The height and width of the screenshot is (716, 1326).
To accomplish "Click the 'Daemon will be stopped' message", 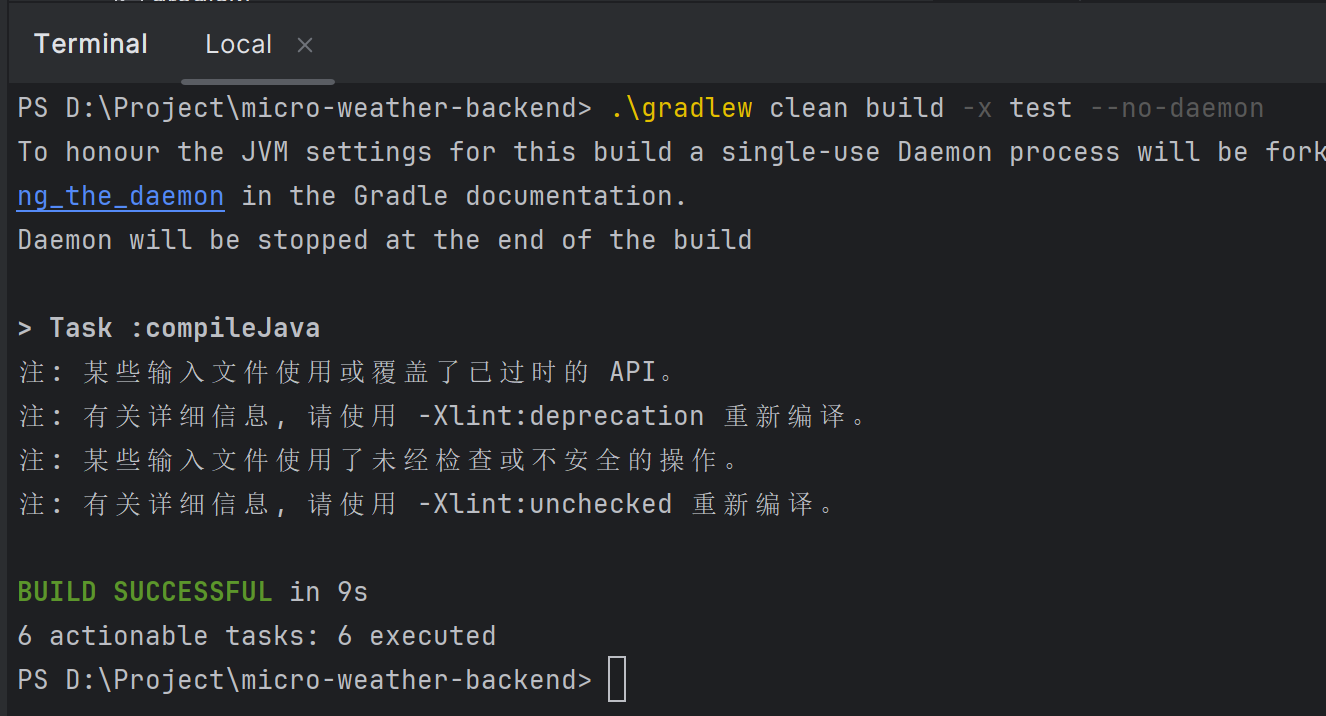I will (384, 240).
